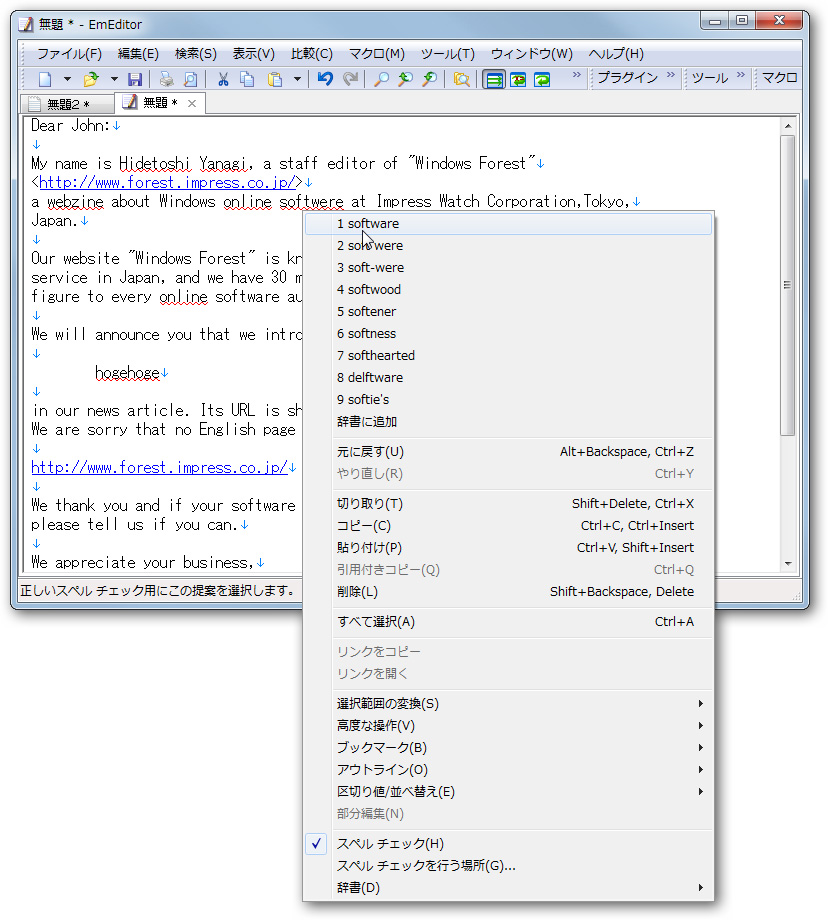Viewport: 828px width, 920px height.
Task: Open the ファイル(F) menu
Action: tap(69, 54)
